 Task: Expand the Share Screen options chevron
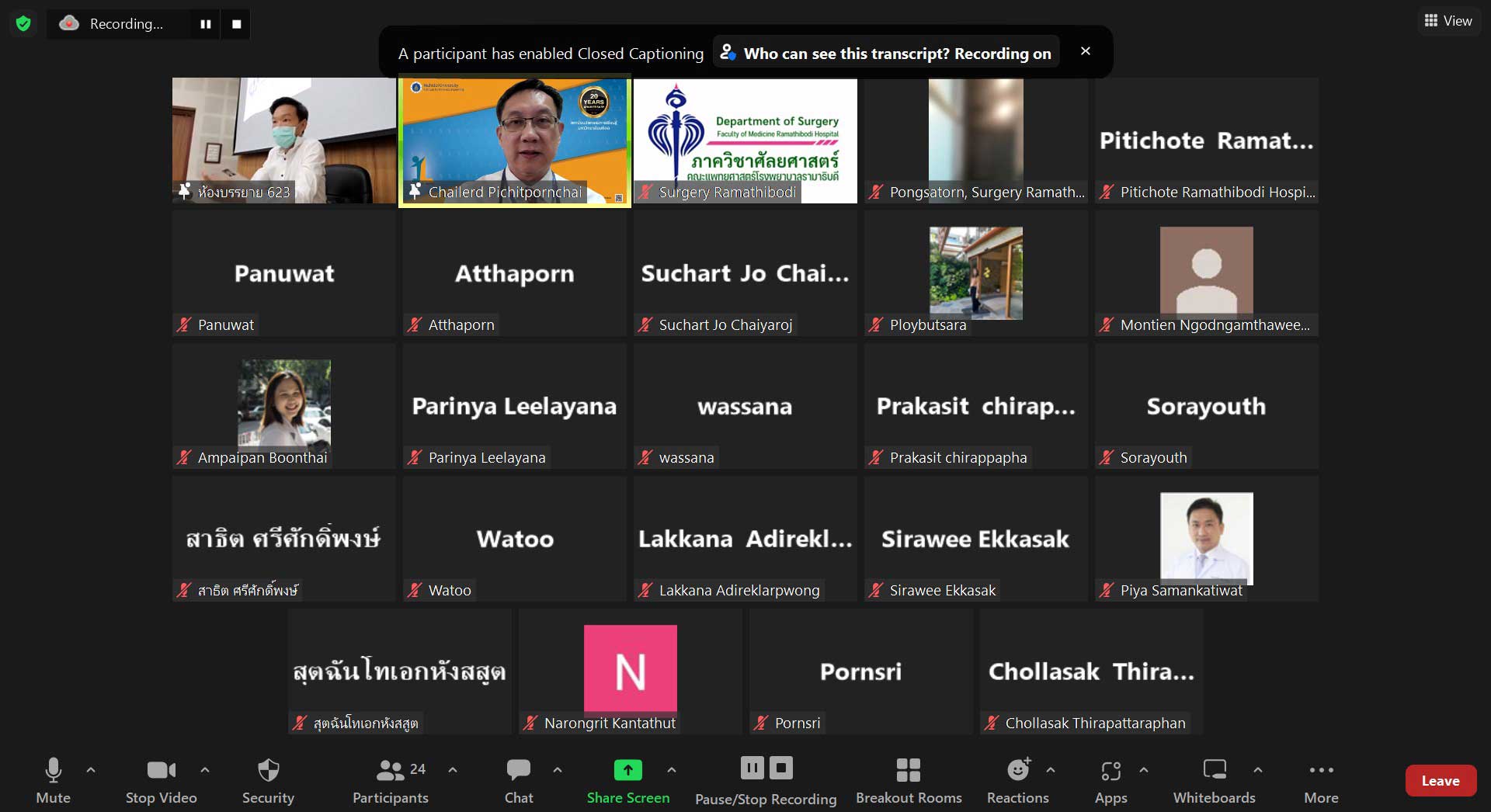[x=672, y=770]
